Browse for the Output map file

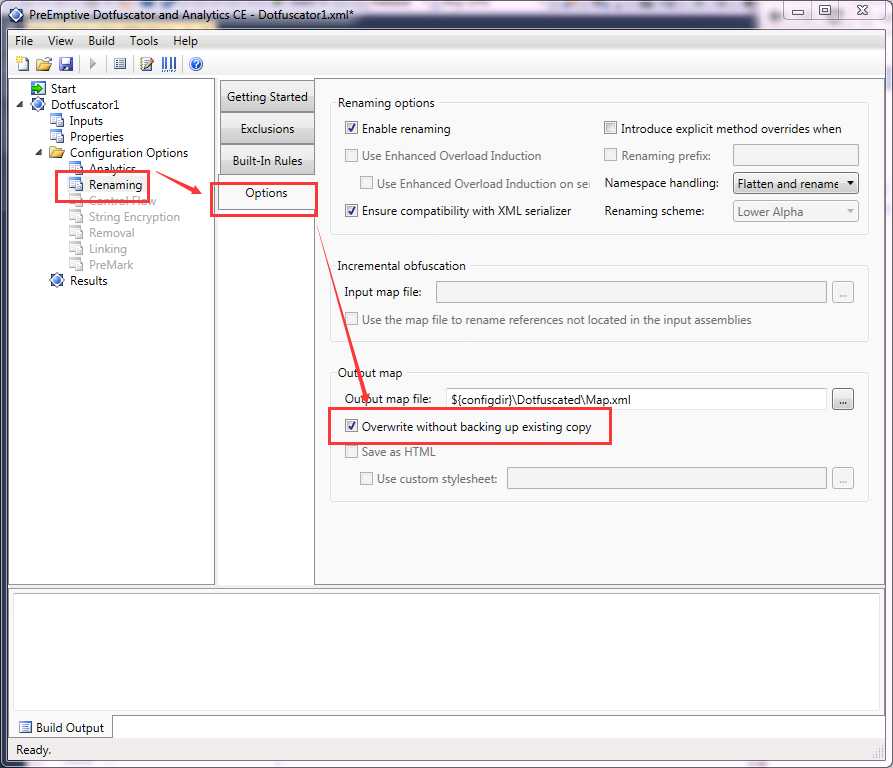(x=843, y=399)
